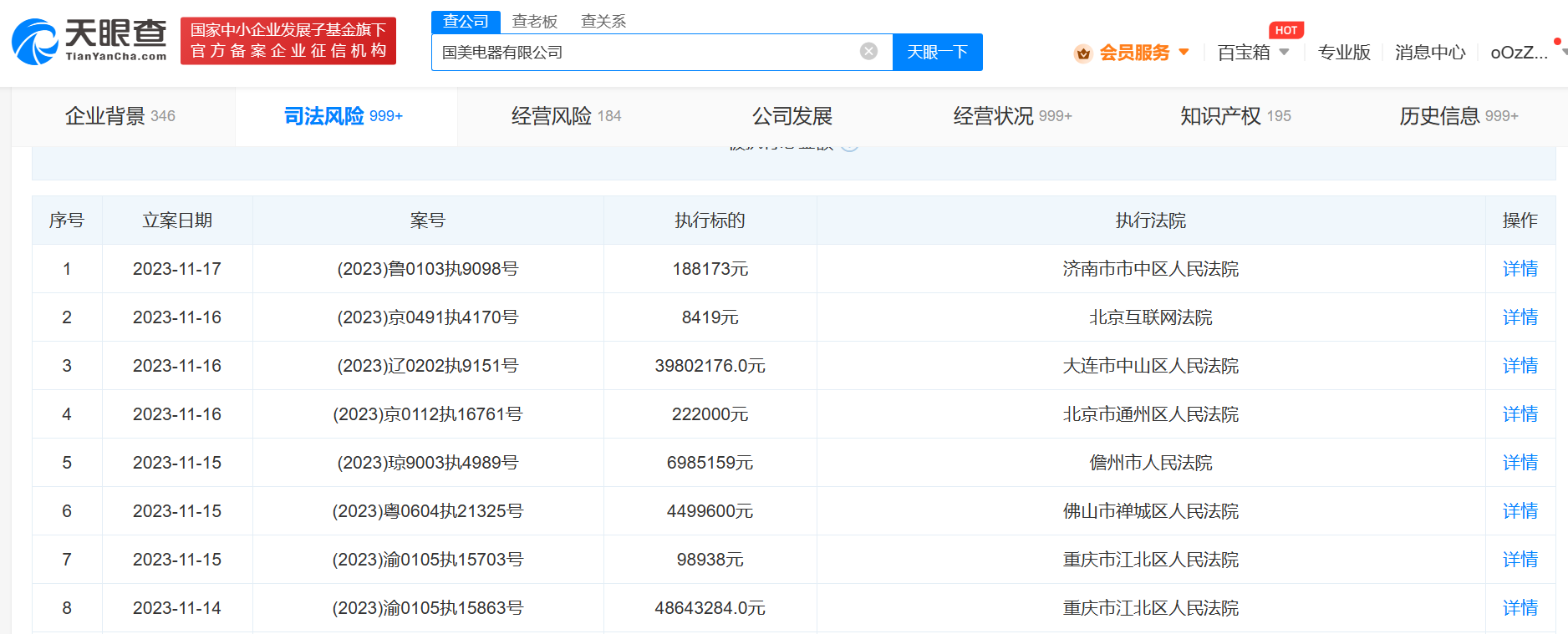The width and height of the screenshot is (1568, 634).
Task: Click the member services crown icon
Action: click(x=1083, y=53)
